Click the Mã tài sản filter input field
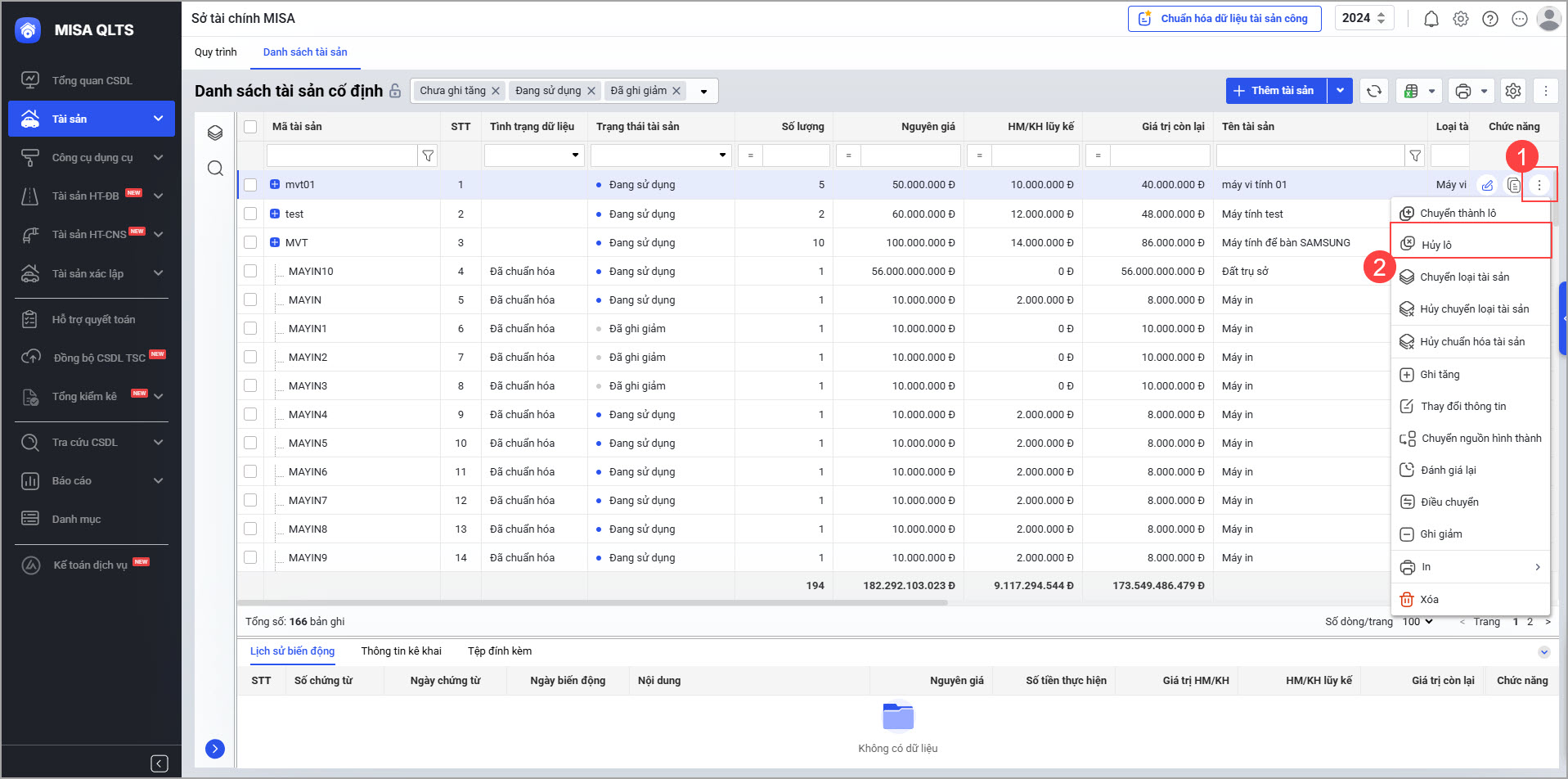The width and height of the screenshot is (1568, 779). [x=342, y=155]
